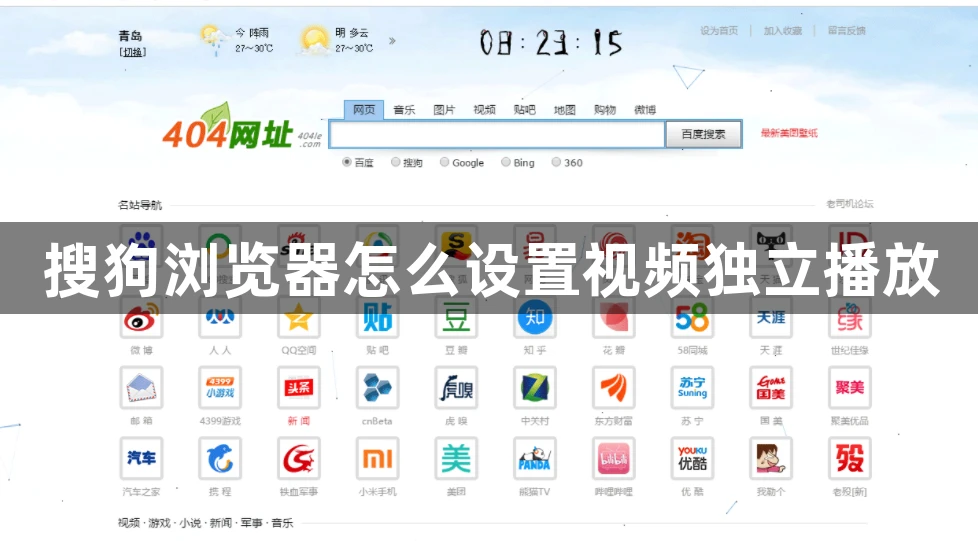978x541 pixels.
Task: Open the 设为首页 link
Action: [719, 31]
